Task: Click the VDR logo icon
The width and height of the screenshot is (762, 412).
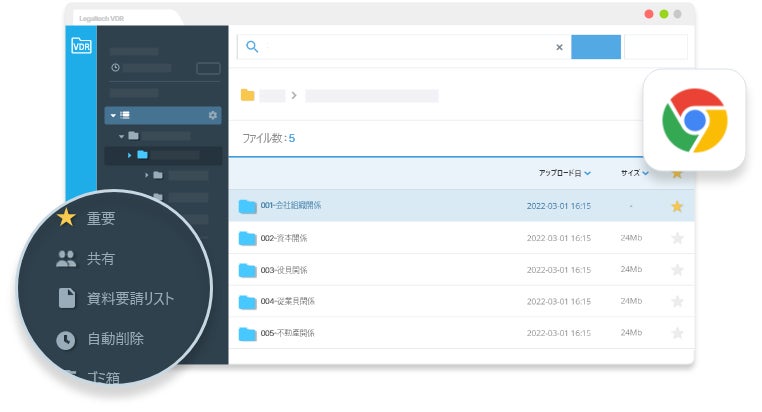Action: [81, 45]
